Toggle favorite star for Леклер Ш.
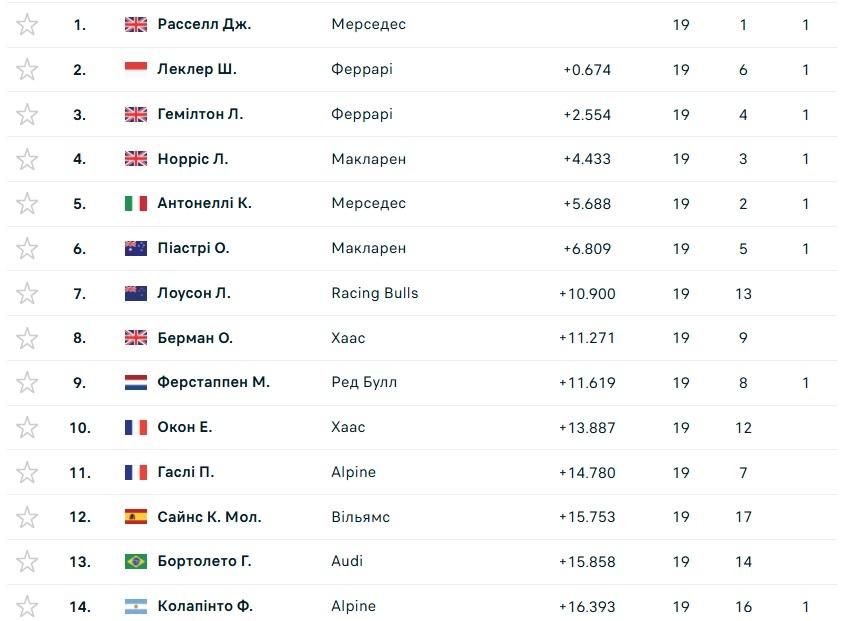Screen dimensions: 847x621 (27, 70)
